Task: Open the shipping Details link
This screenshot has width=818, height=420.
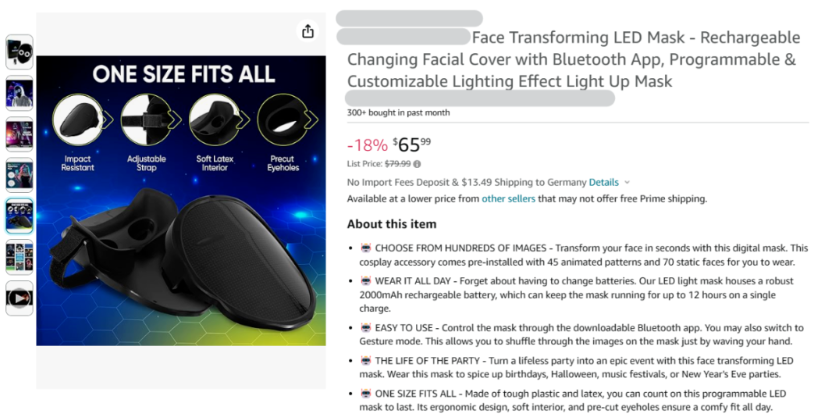Action: (x=603, y=183)
